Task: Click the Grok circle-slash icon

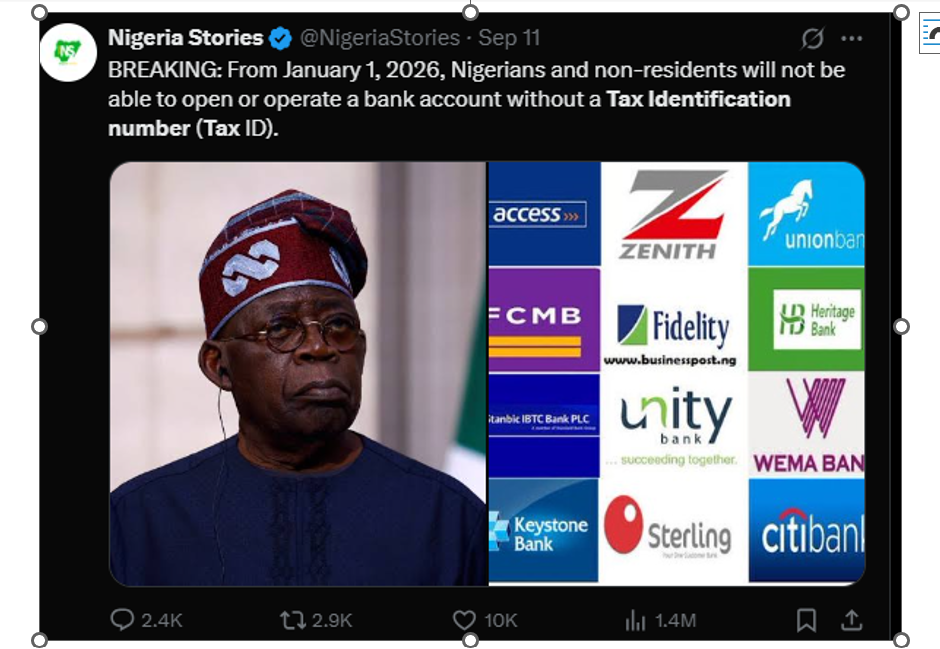Action: [x=812, y=39]
